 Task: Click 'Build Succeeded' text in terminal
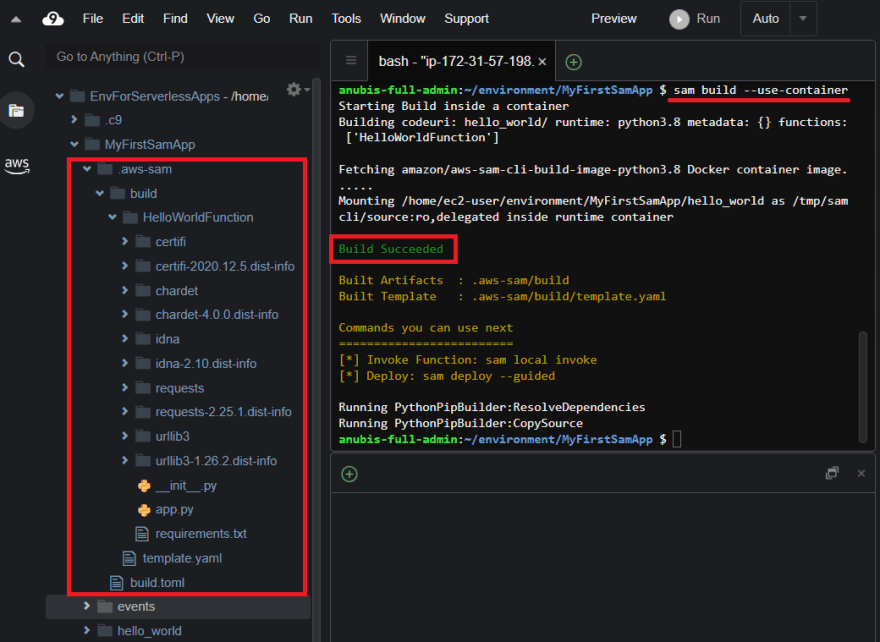[391, 249]
